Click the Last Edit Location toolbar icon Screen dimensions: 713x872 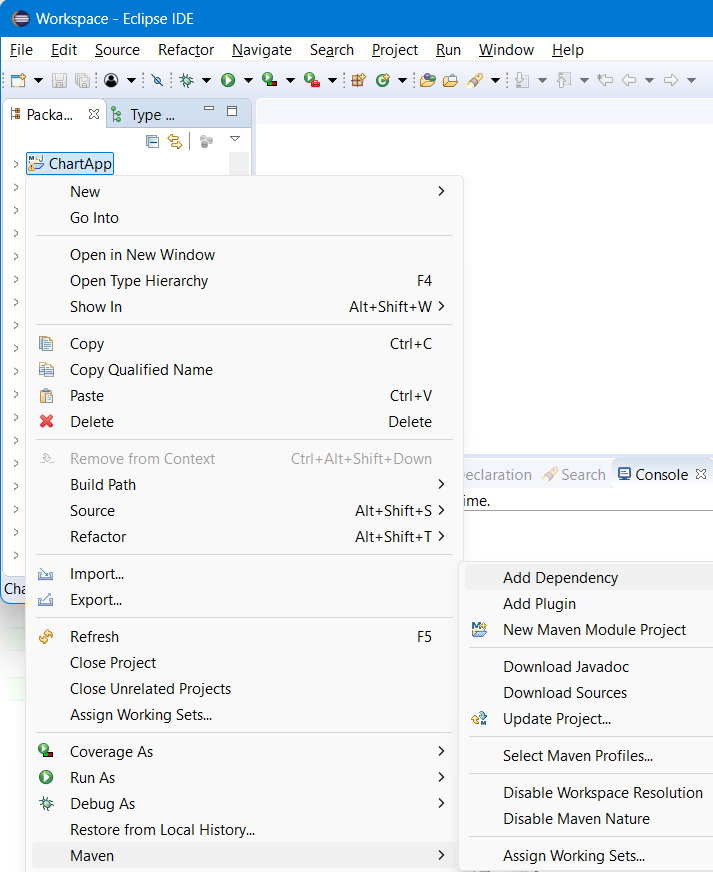coord(605,80)
